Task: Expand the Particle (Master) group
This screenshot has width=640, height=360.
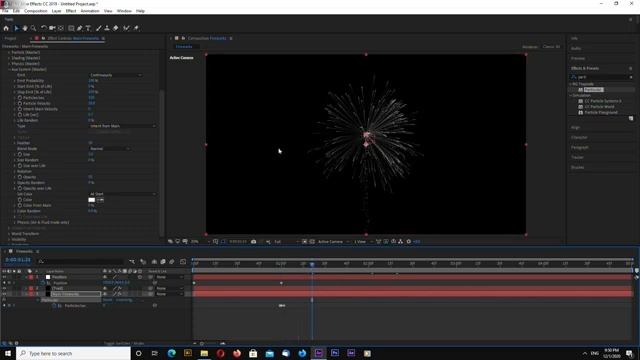Action: coord(9,53)
